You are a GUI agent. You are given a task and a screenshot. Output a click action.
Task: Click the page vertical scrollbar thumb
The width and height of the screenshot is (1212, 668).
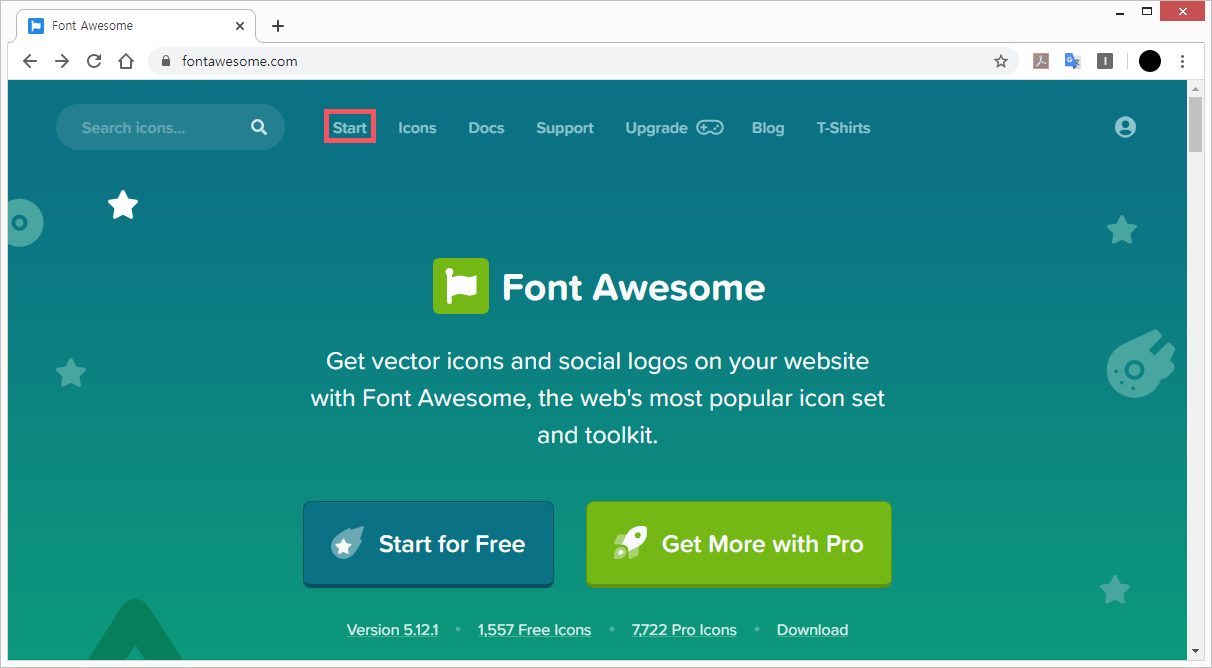point(1196,124)
